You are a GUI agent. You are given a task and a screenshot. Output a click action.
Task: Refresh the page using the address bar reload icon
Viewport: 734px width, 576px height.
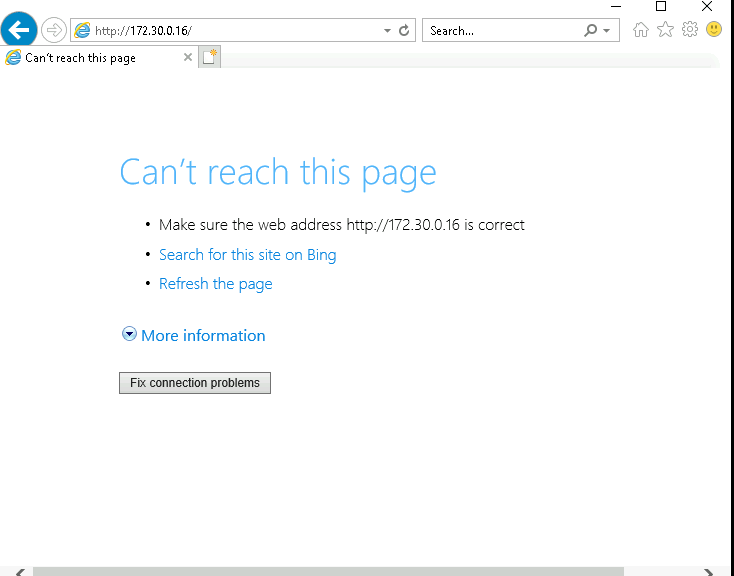coord(404,30)
